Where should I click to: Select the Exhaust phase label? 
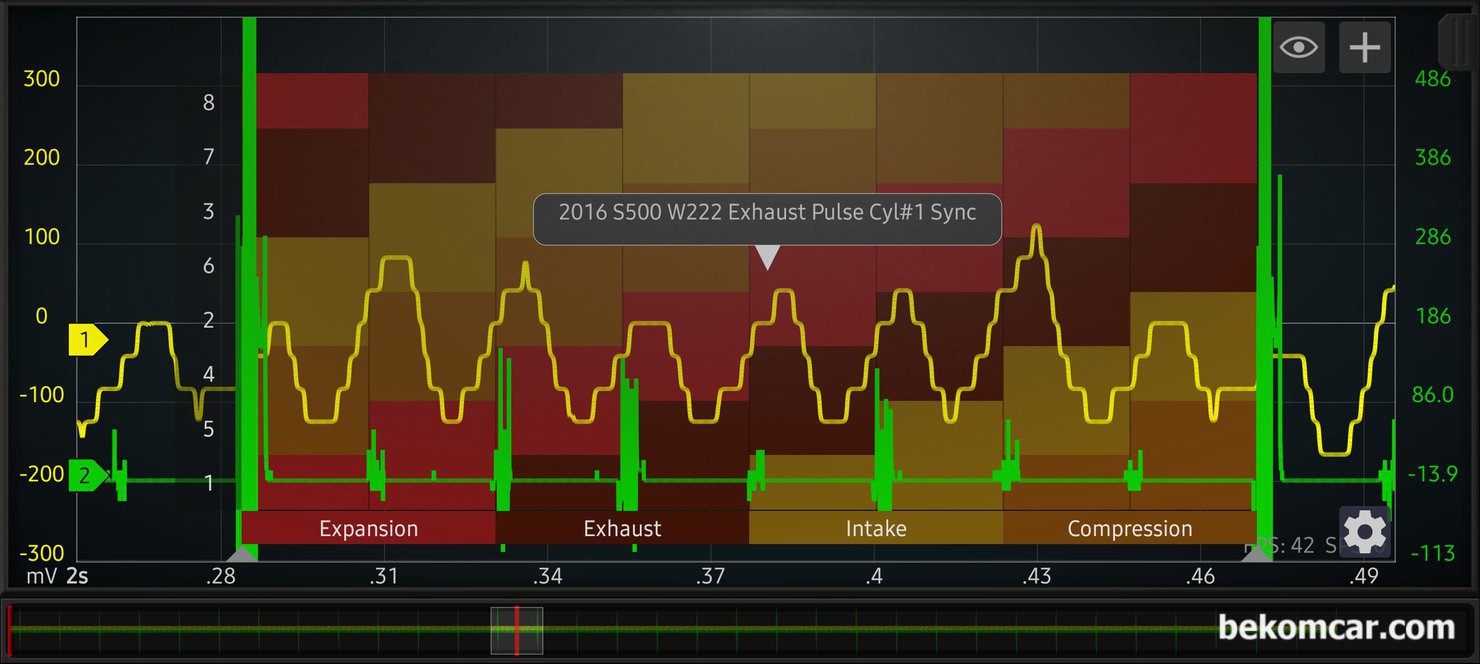click(x=622, y=529)
